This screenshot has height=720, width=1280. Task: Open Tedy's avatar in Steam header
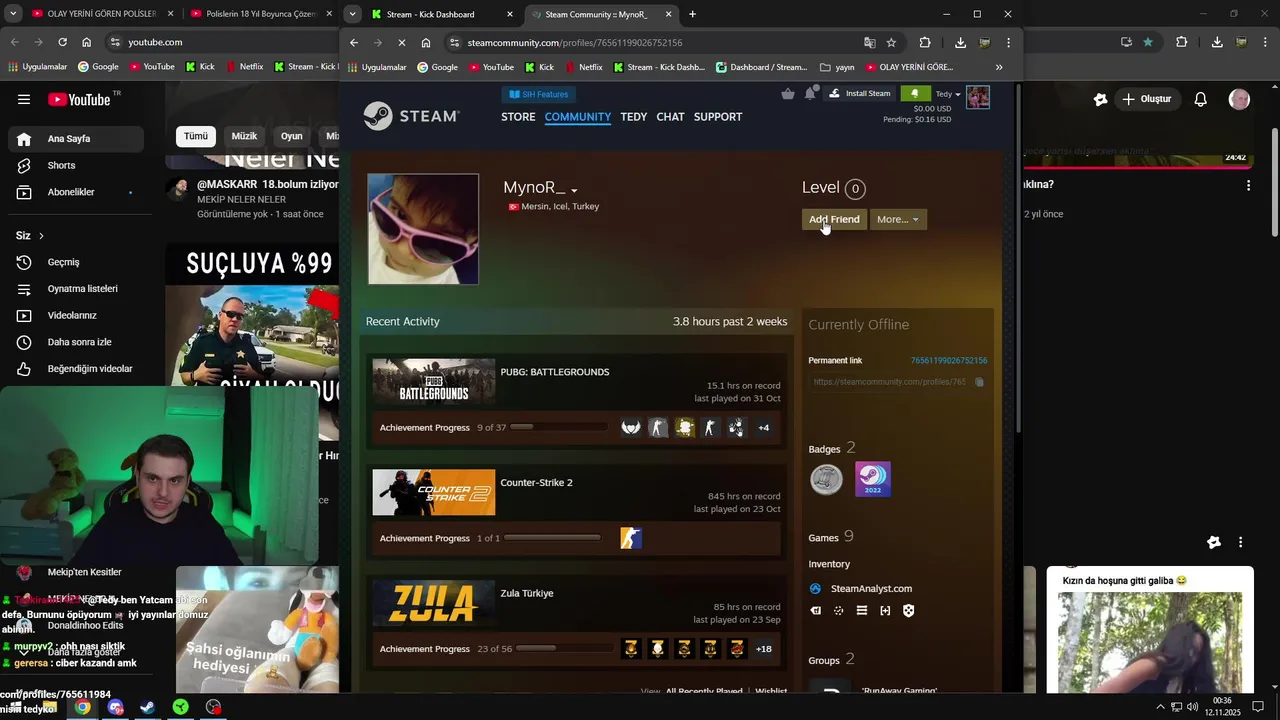coord(978,96)
